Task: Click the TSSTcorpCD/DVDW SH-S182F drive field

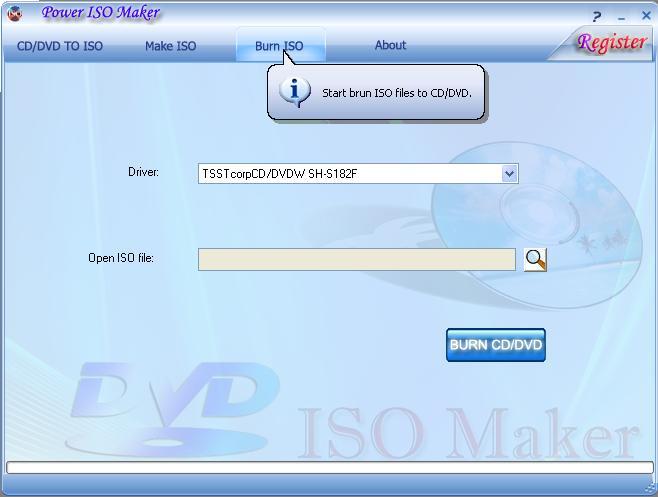Action: click(358, 173)
